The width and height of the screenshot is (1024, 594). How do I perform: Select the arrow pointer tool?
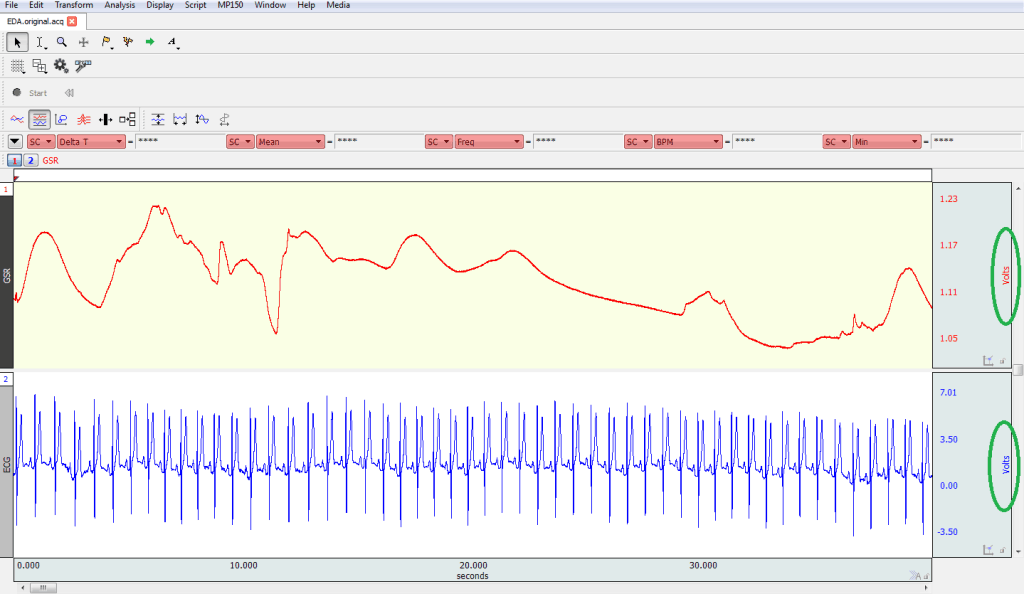click(x=18, y=42)
